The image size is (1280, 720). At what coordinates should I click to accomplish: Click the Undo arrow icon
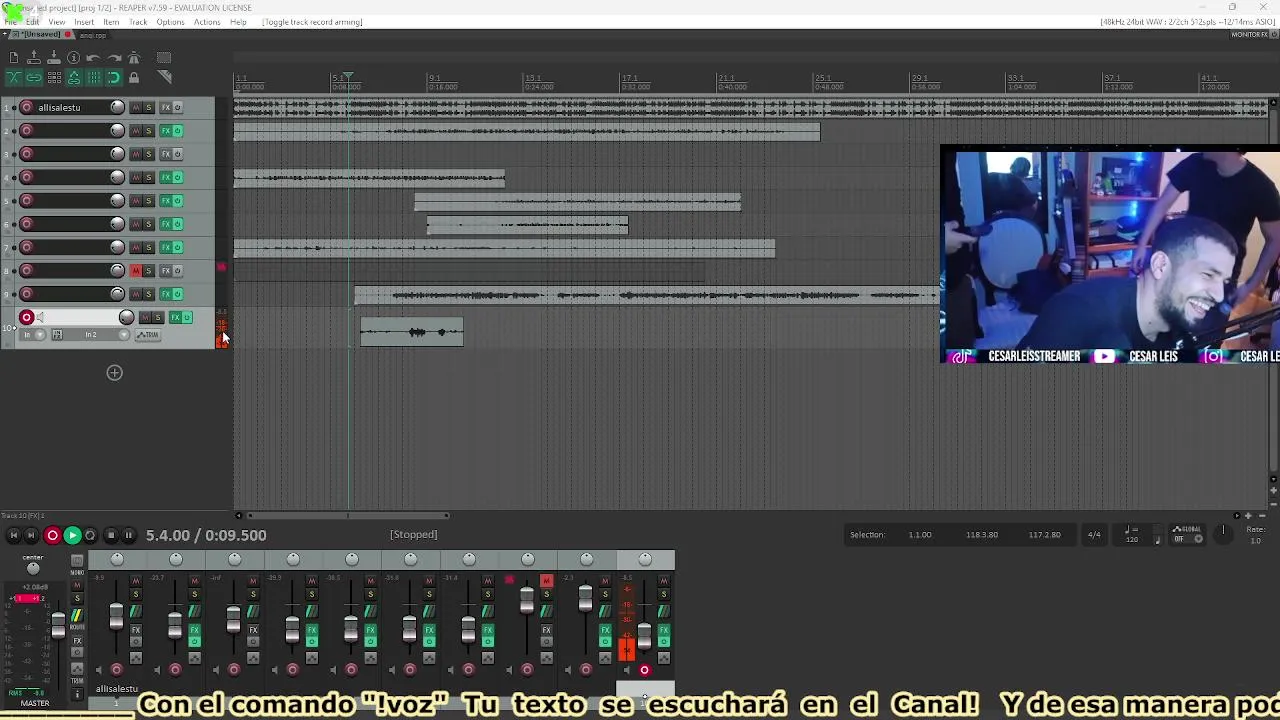(x=94, y=58)
